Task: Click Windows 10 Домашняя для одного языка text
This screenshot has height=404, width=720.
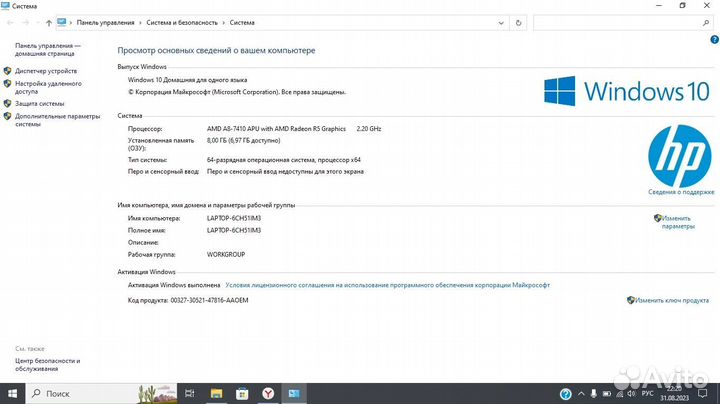Action: point(187,80)
